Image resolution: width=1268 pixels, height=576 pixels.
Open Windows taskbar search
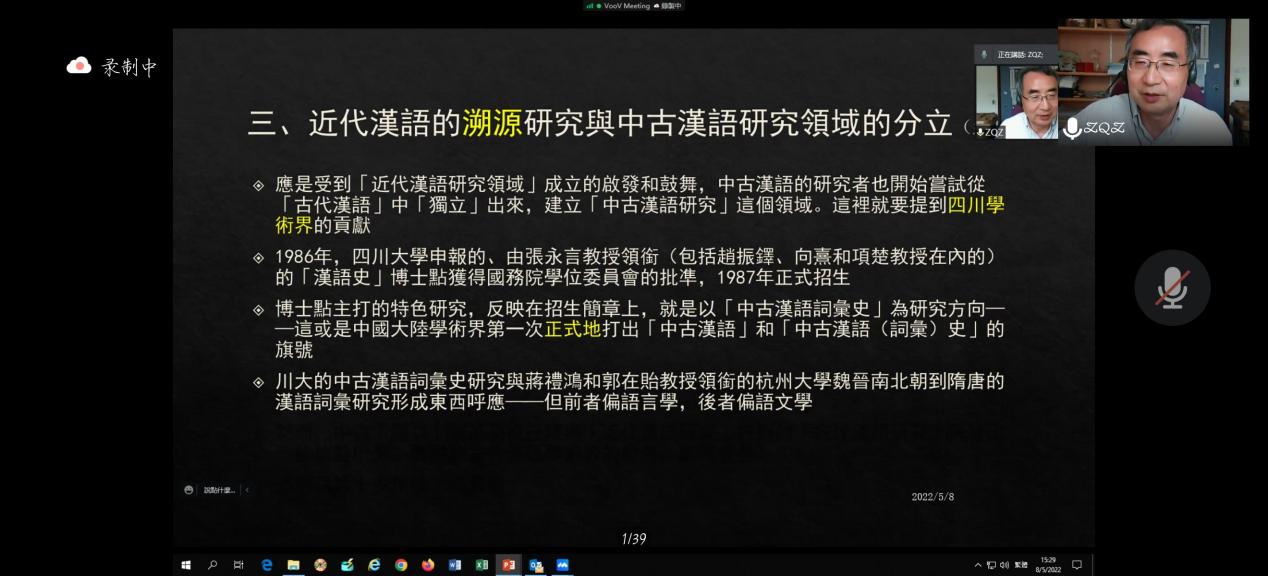click(212, 565)
